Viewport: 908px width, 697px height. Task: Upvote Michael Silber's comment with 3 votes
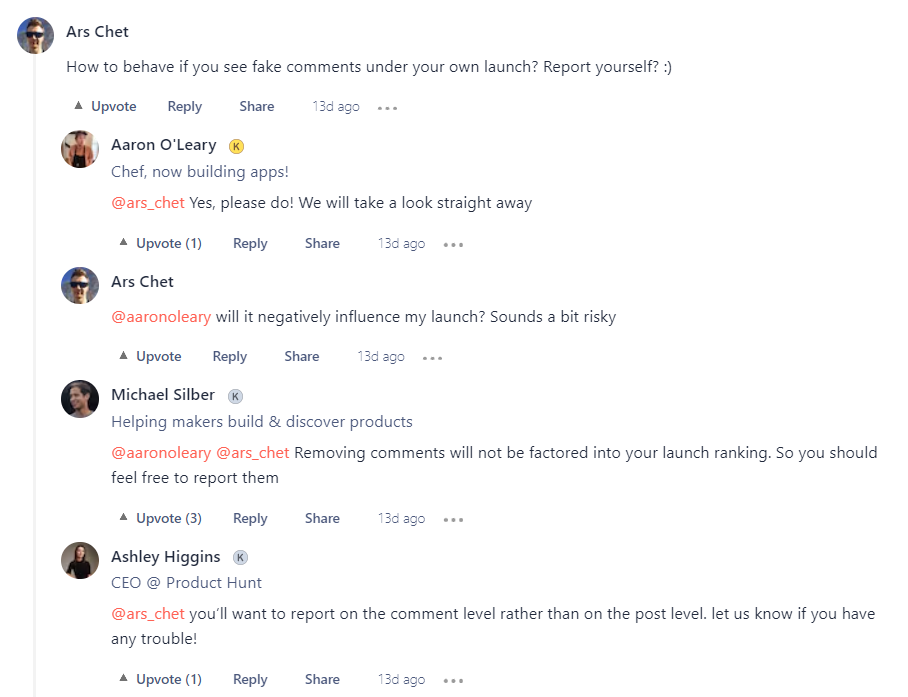[160, 518]
